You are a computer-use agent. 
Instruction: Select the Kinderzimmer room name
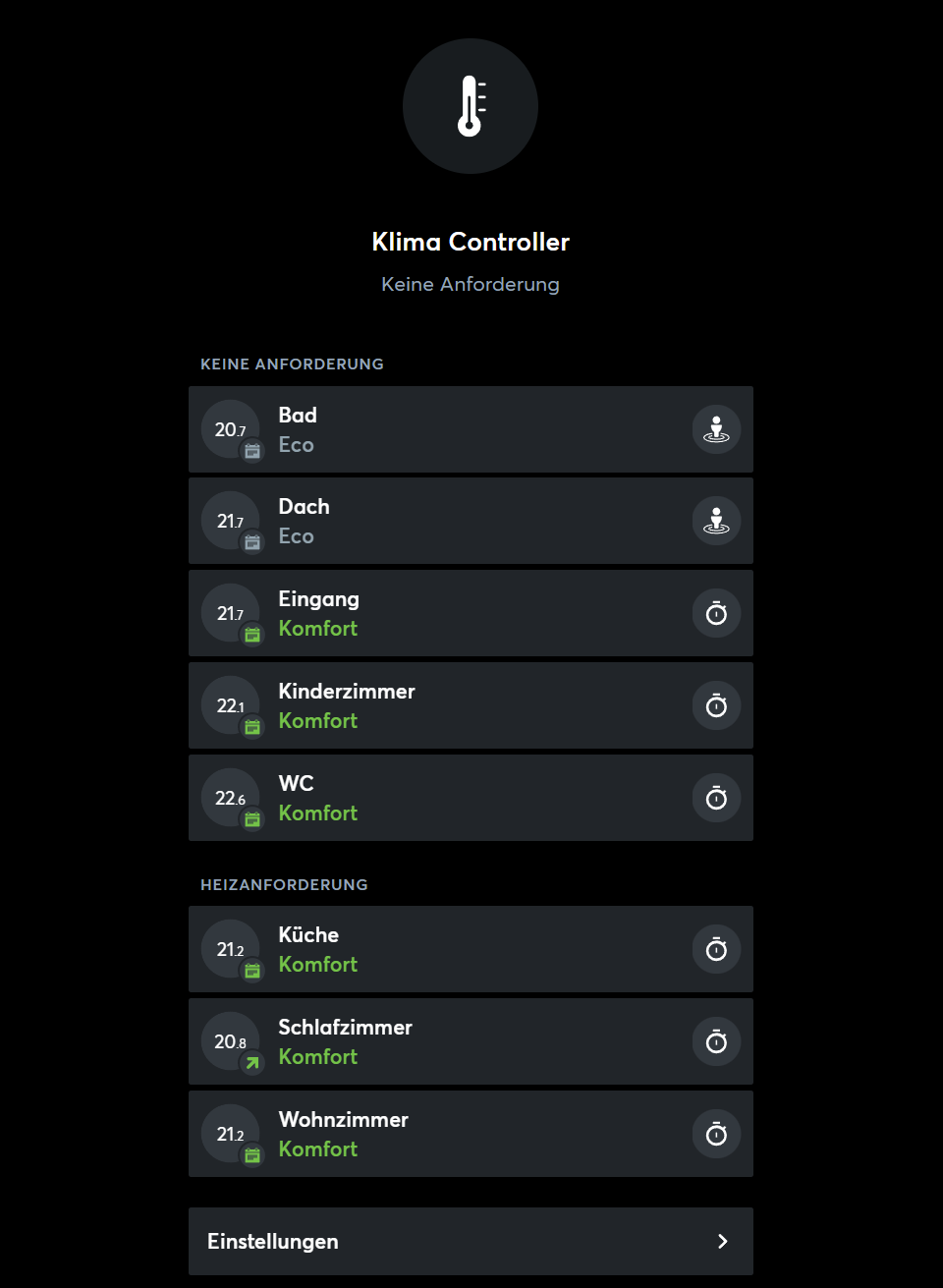coord(347,692)
